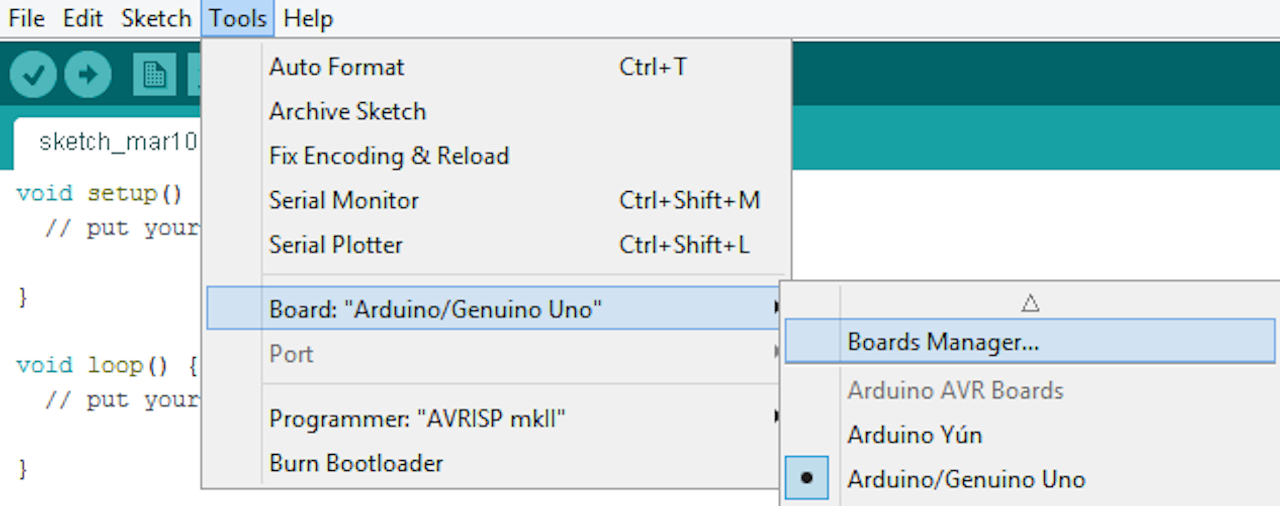
Task: Open Boards Manager
Action: (943, 342)
